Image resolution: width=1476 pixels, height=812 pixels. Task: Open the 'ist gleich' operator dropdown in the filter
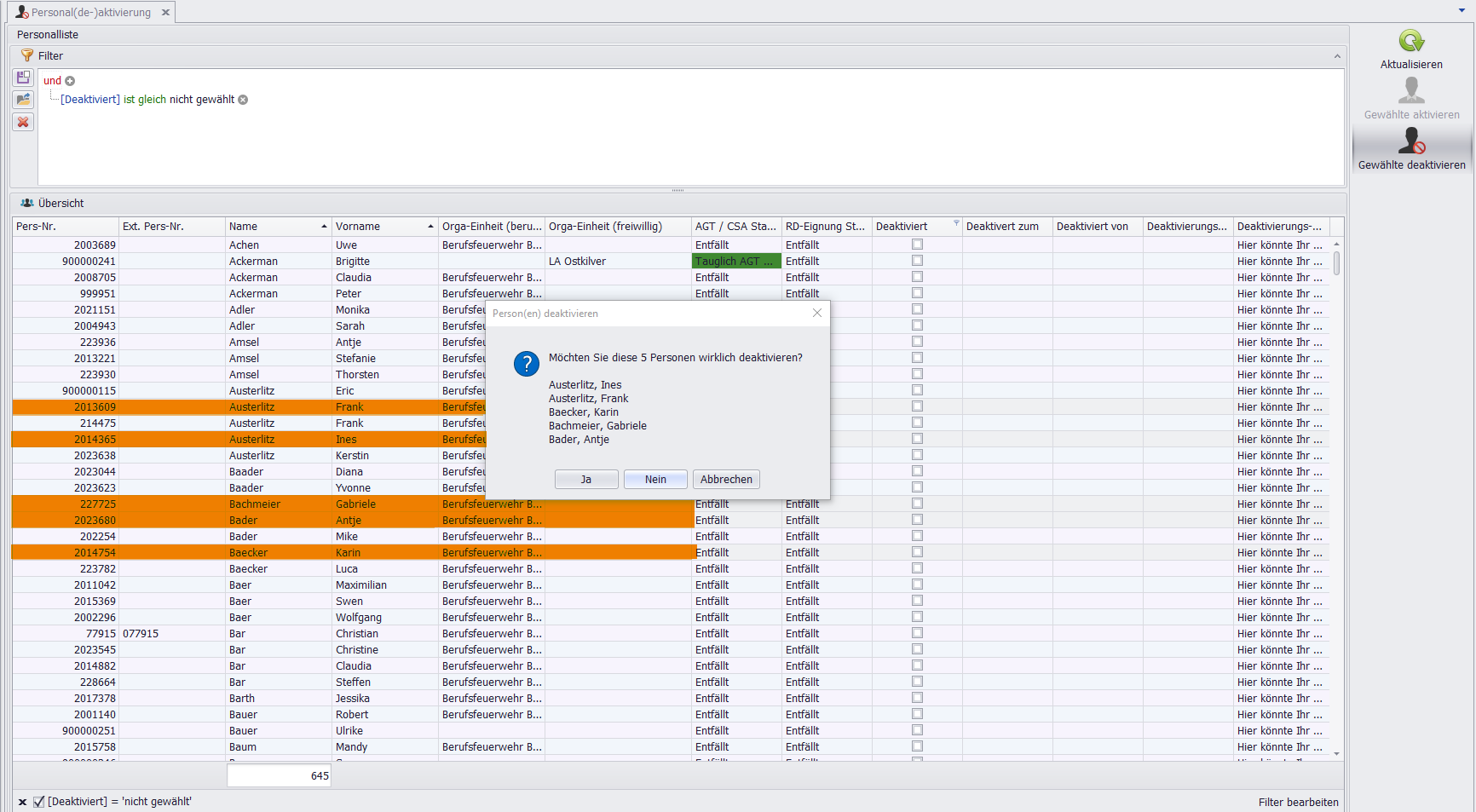144,100
